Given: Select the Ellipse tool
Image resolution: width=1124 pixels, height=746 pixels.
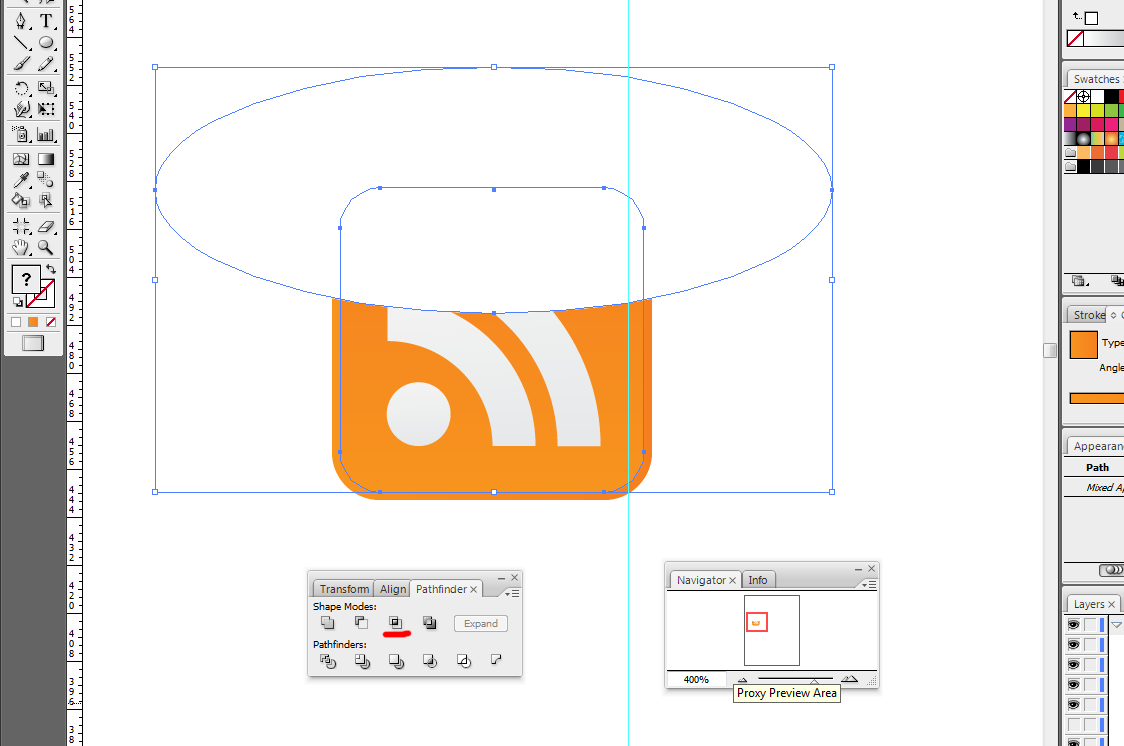Looking at the screenshot, I should (46, 43).
